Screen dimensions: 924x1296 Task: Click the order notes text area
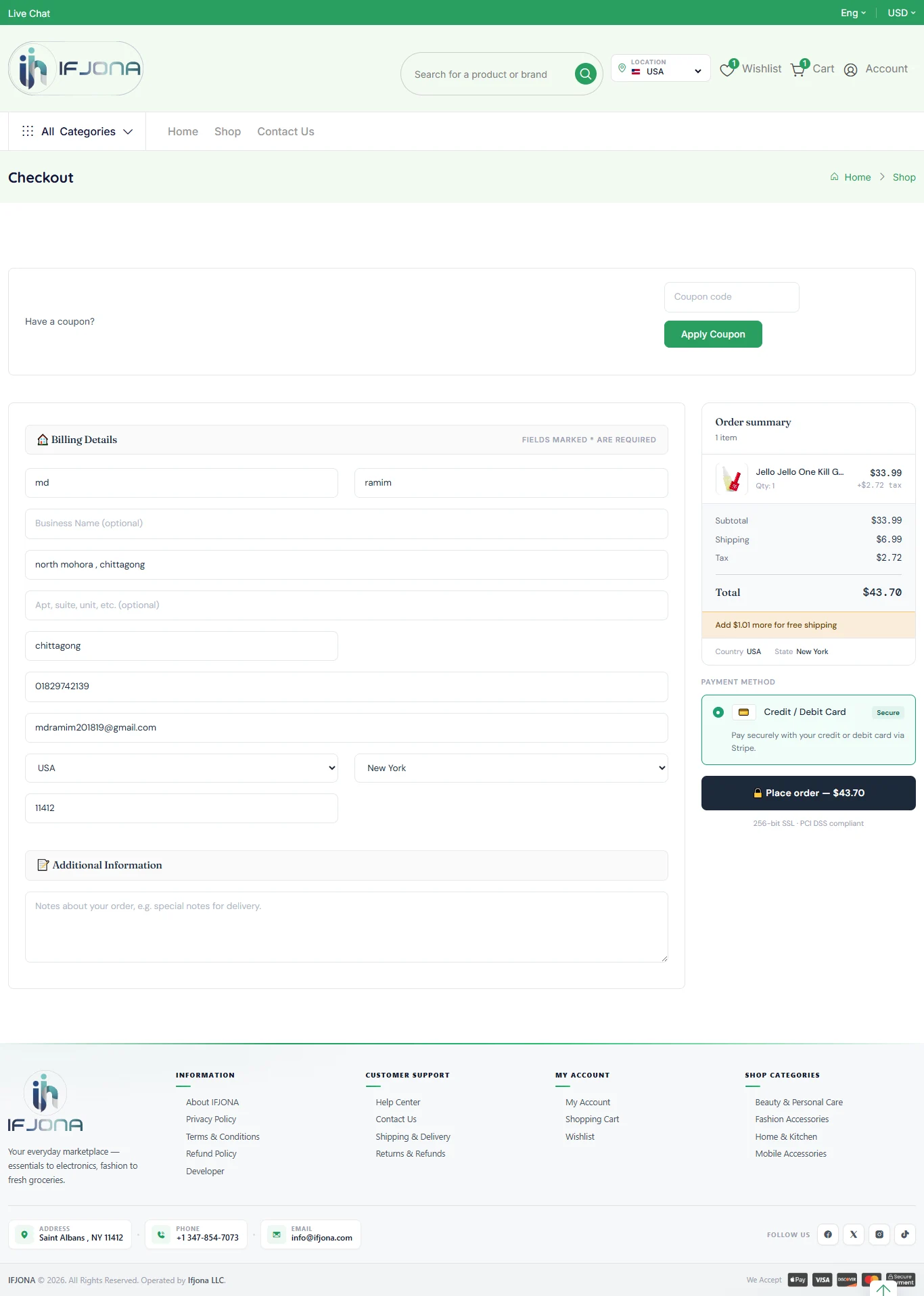click(x=346, y=927)
